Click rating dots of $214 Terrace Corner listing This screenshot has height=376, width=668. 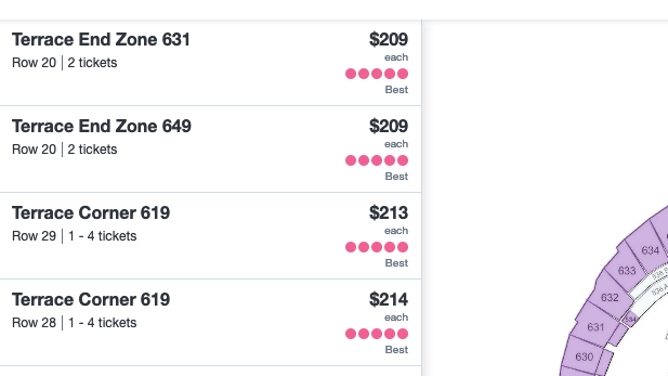click(x=377, y=334)
